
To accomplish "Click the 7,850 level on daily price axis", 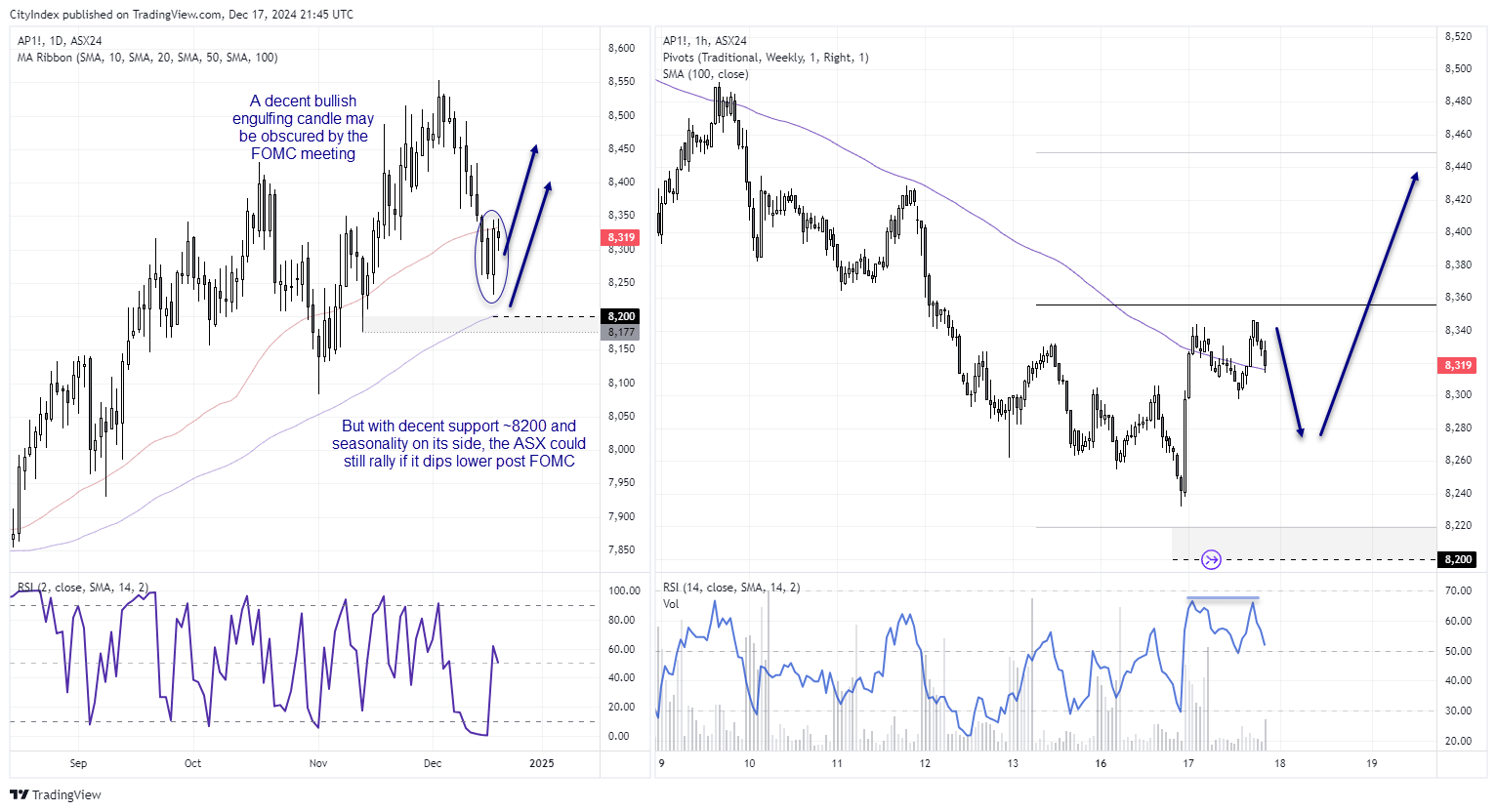I will [x=621, y=549].
